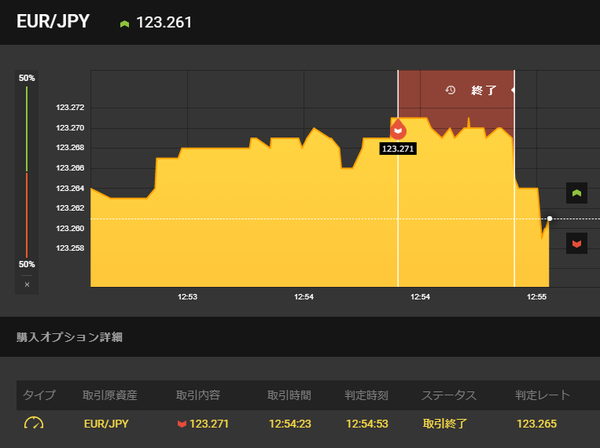
Task: Click the 123.272 price axis label
Action: click(x=70, y=108)
